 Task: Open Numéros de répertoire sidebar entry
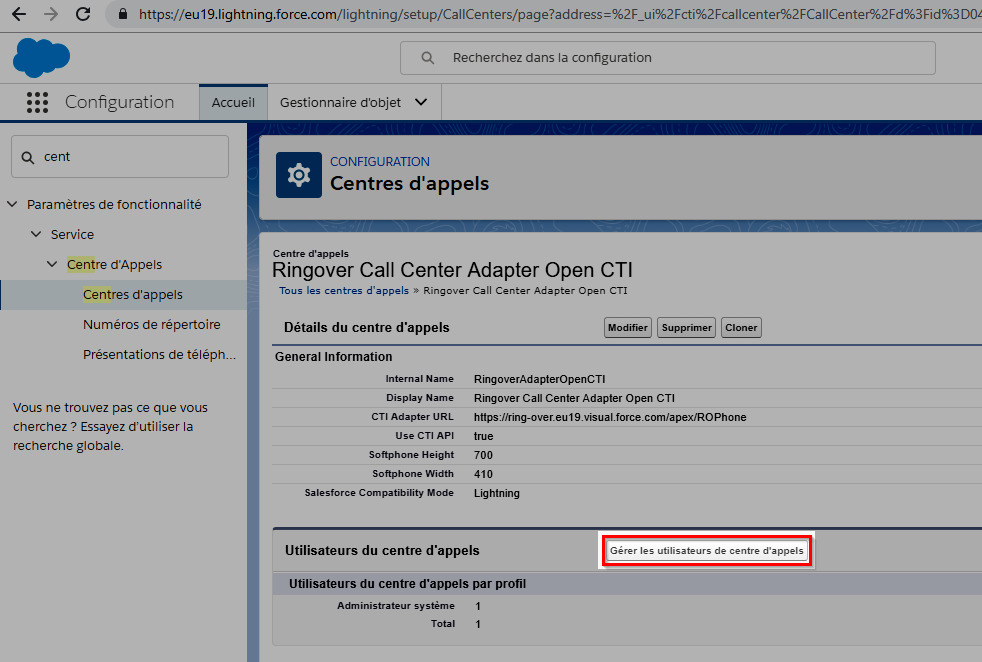pyautogui.click(x=152, y=324)
